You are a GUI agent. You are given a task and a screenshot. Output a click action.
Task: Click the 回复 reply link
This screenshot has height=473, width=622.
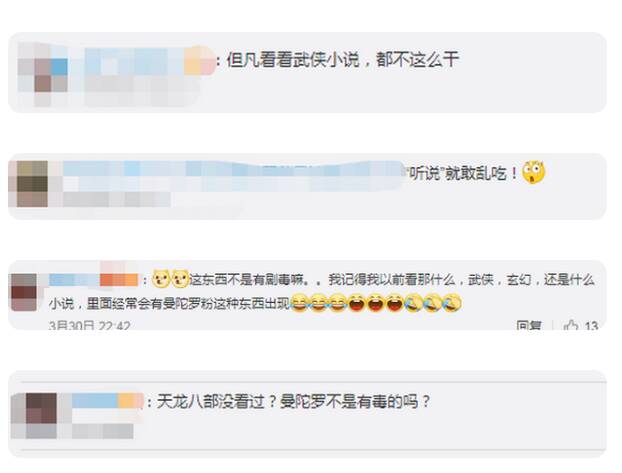pyautogui.click(x=529, y=326)
